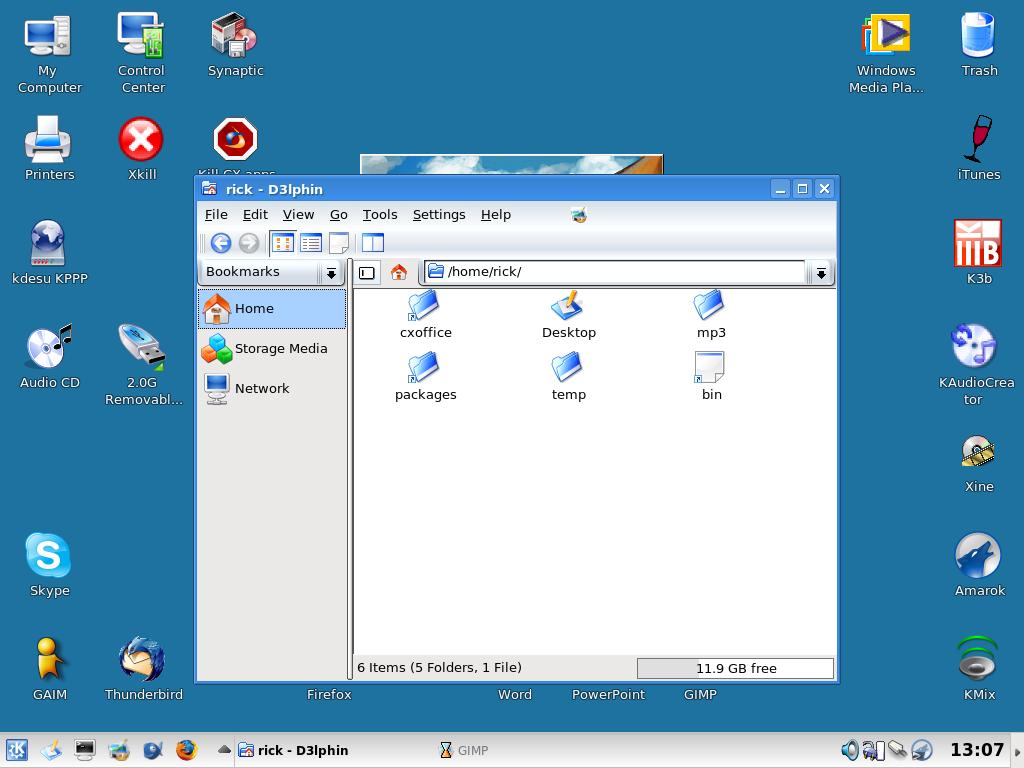This screenshot has width=1024, height=768.
Task: Open Audio CD desktop icon
Action: tap(49, 357)
